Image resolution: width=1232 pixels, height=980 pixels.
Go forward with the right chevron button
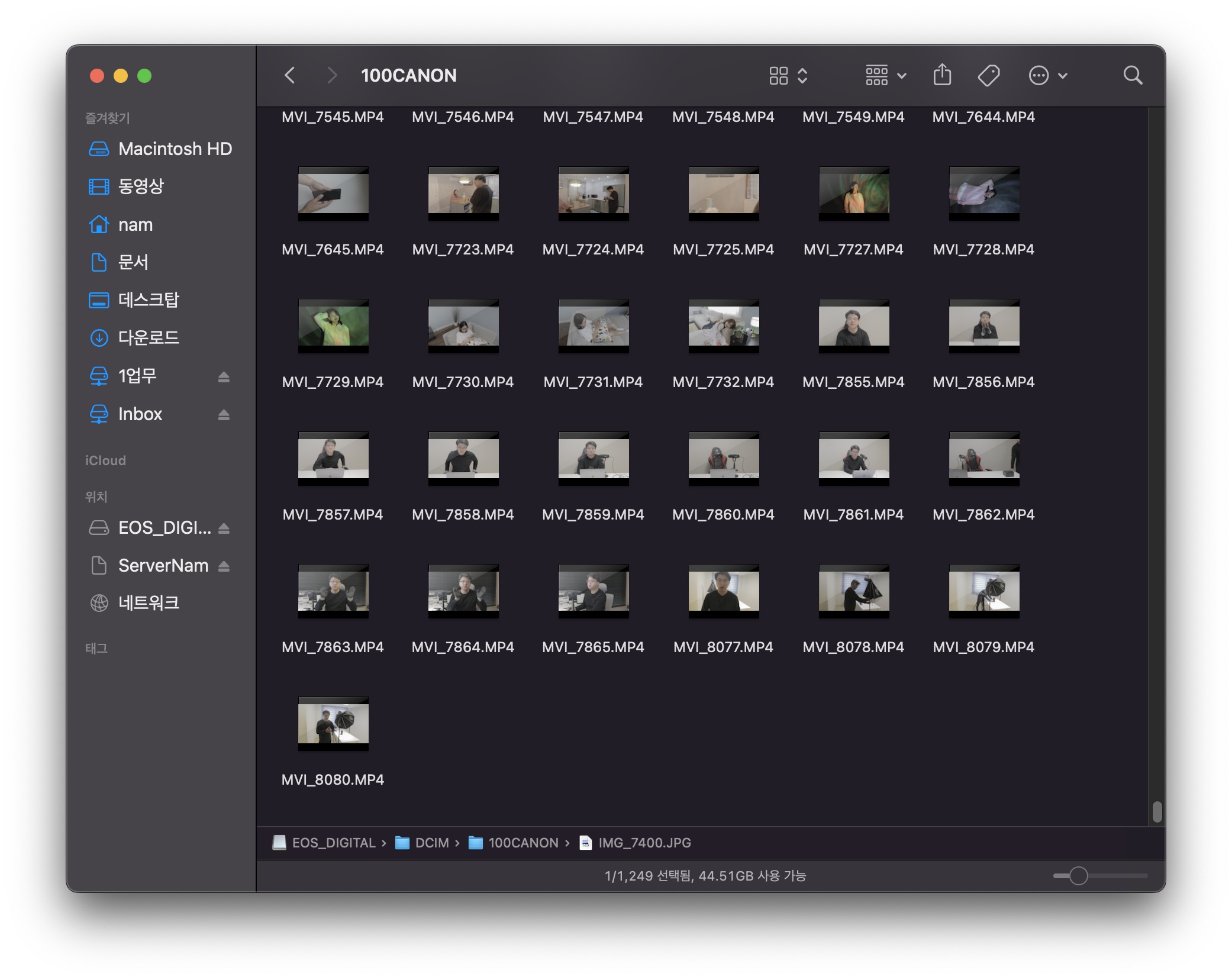pyautogui.click(x=332, y=75)
